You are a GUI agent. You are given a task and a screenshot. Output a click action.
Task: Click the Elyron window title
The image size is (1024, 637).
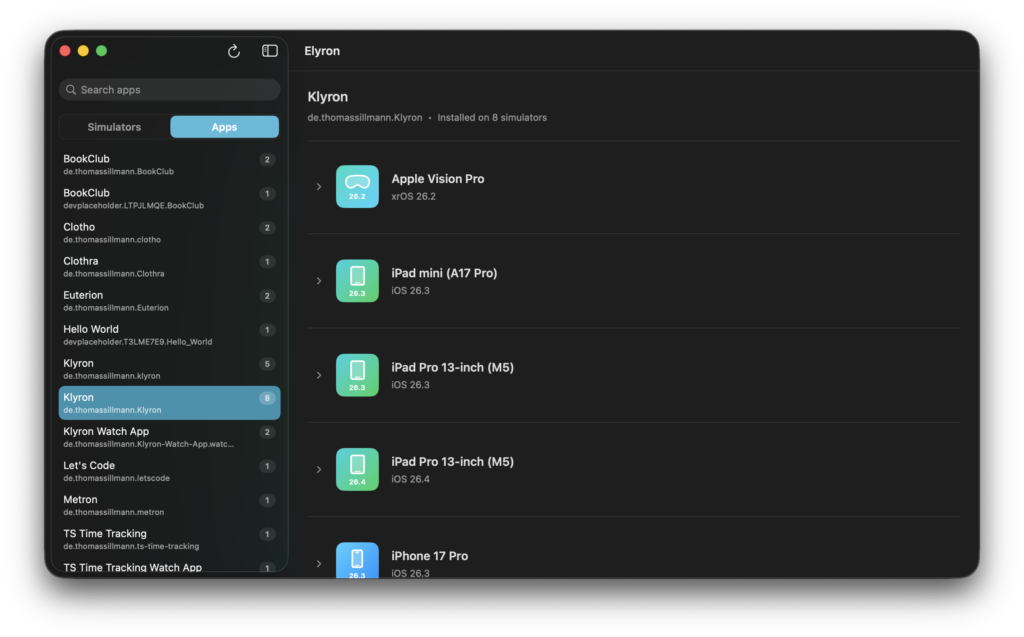pyautogui.click(x=322, y=51)
